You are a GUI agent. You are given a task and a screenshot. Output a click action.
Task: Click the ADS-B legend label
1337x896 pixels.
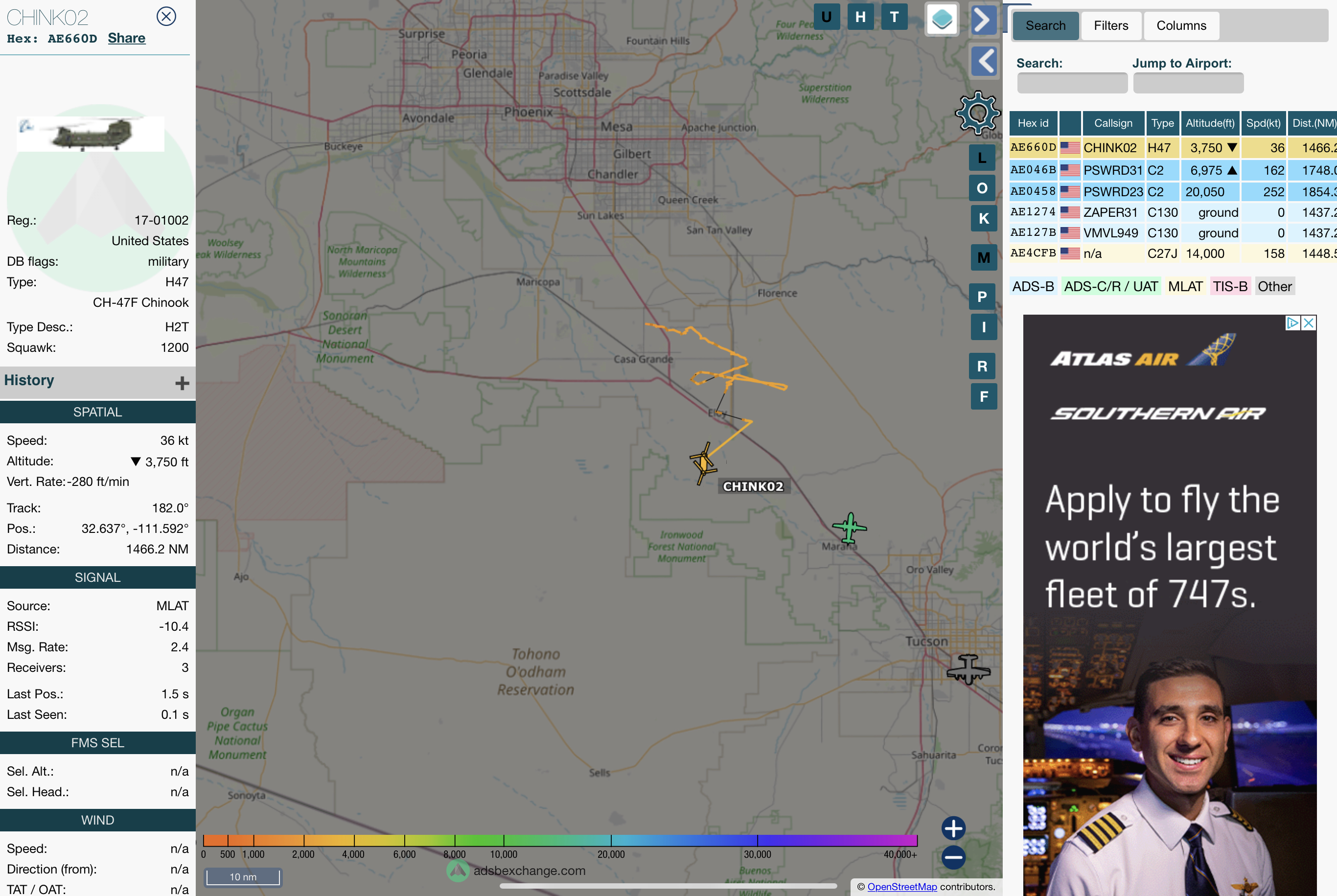point(1033,286)
